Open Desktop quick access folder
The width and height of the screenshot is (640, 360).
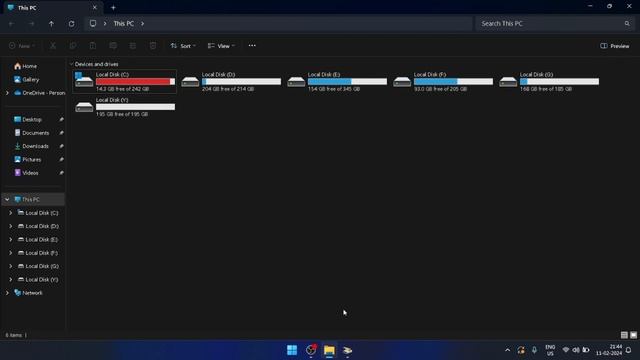(28, 120)
